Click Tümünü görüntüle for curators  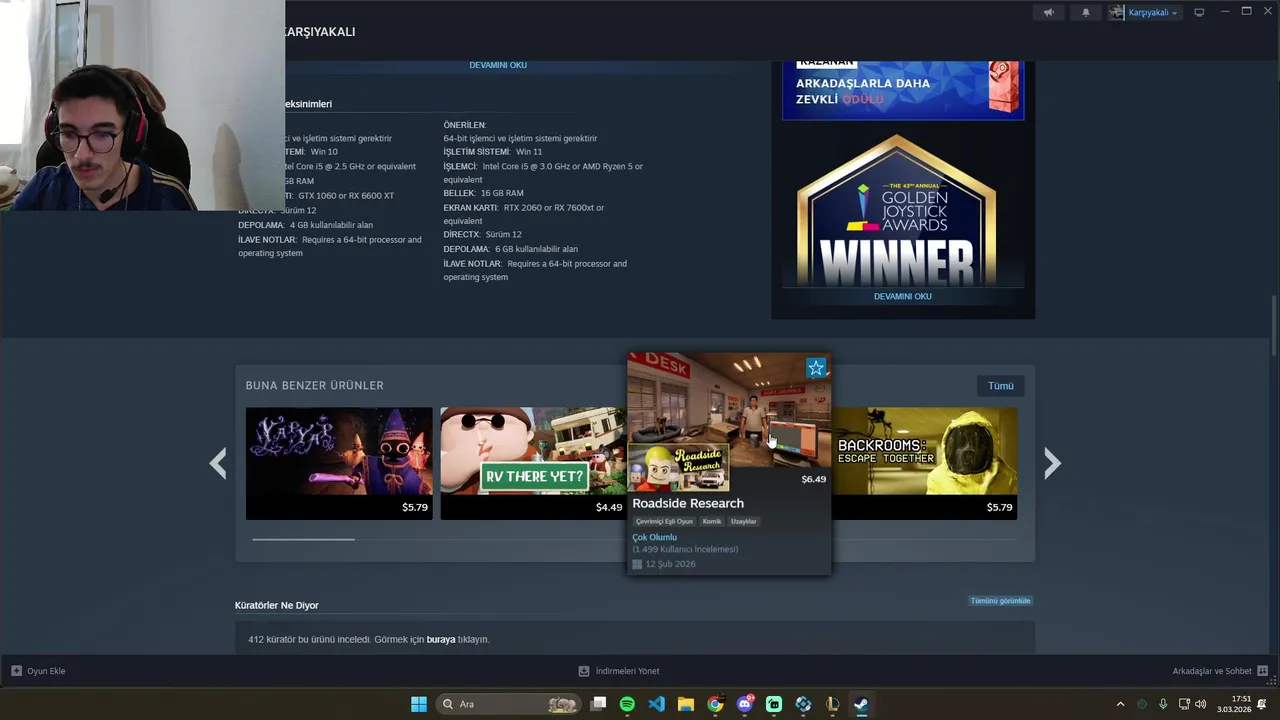pyautogui.click(x=1000, y=601)
